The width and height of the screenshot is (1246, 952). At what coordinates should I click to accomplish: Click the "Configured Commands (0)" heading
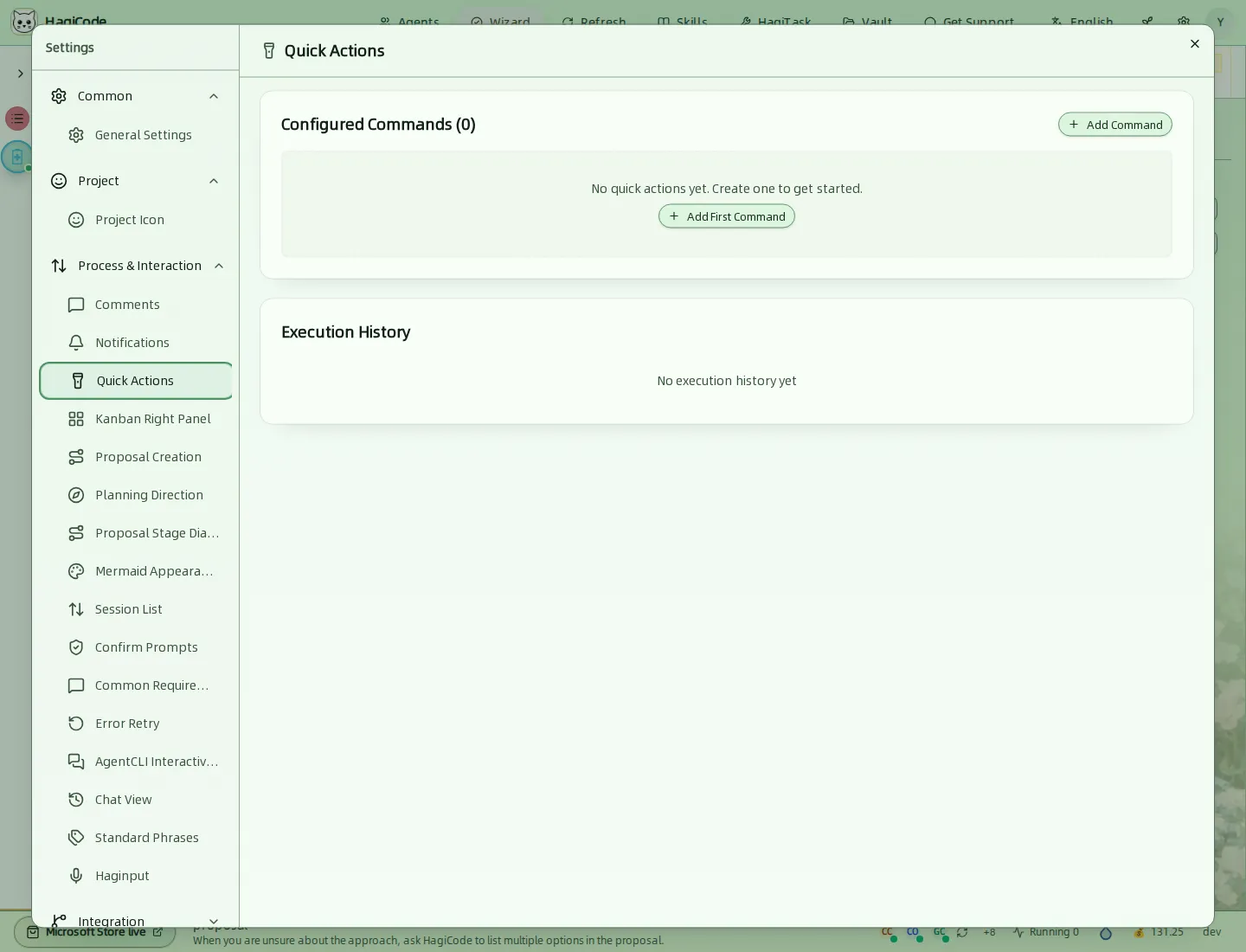coord(378,125)
